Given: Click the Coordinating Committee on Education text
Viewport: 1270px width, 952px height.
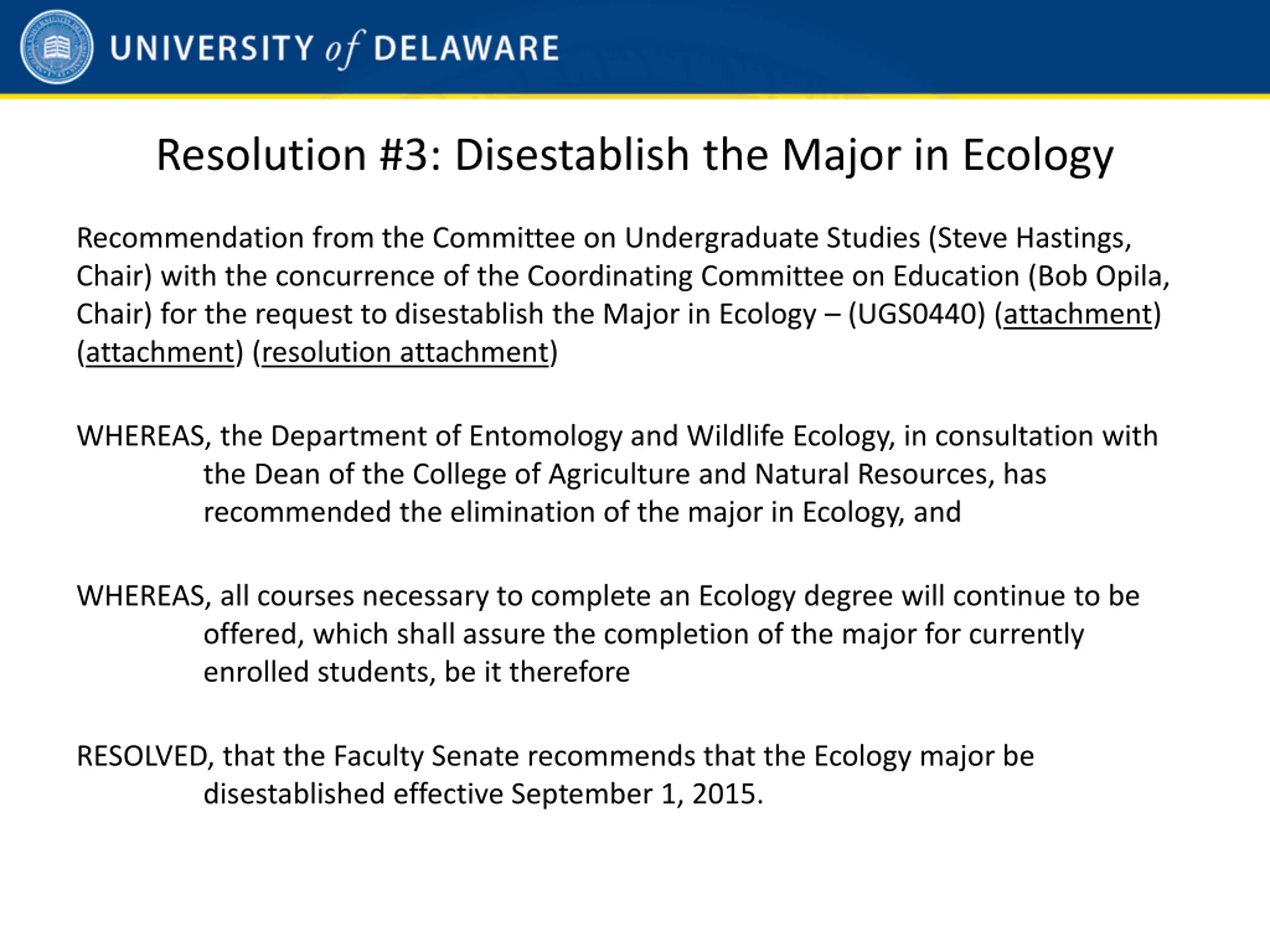Looking at the screenshot, I should point(773,276).
